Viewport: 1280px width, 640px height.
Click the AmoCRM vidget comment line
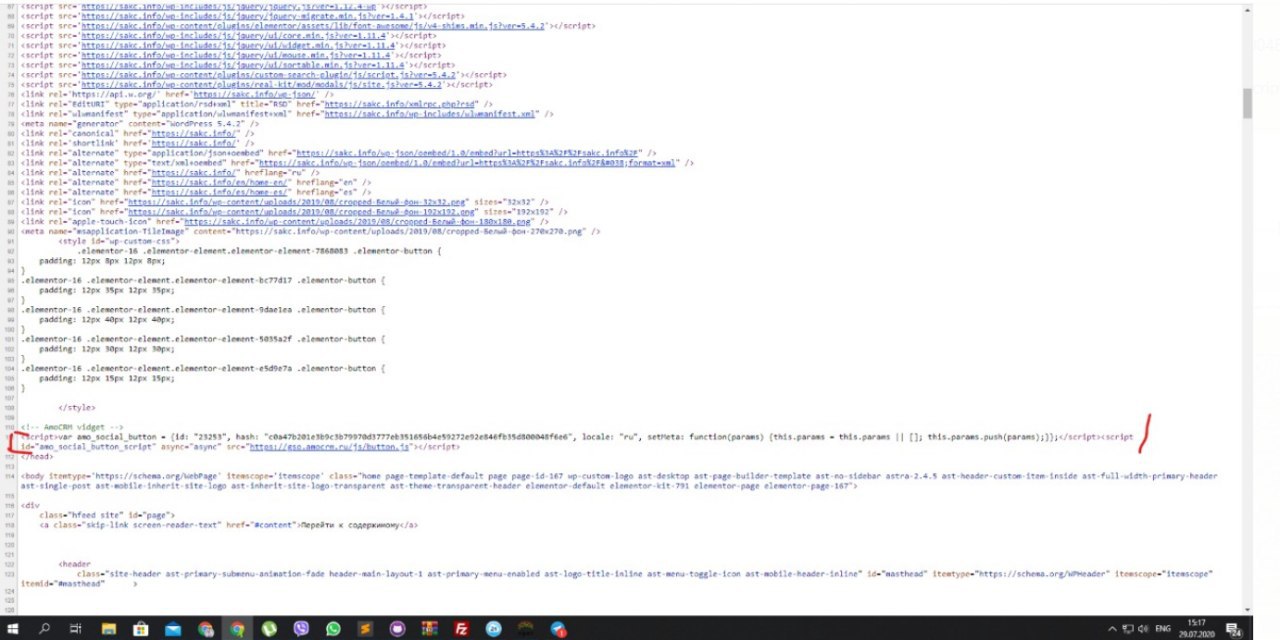tap(72, 427)
